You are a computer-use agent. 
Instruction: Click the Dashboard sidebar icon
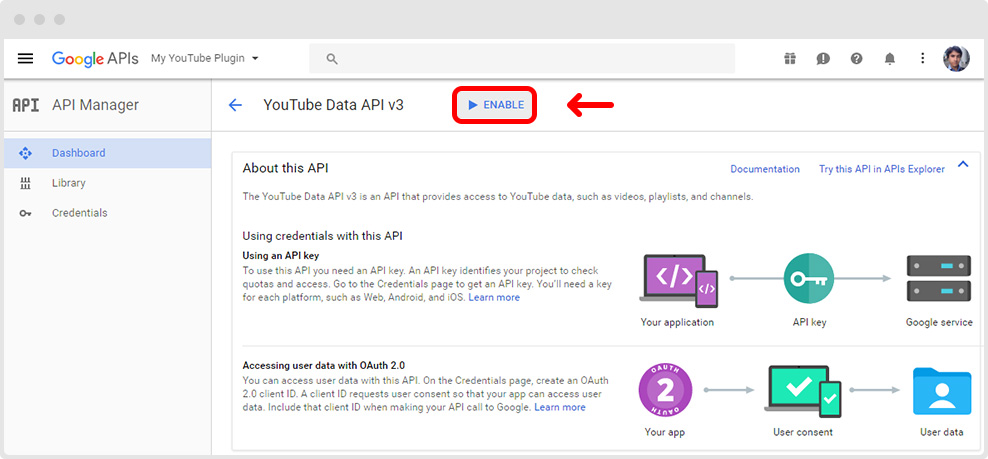25,153
